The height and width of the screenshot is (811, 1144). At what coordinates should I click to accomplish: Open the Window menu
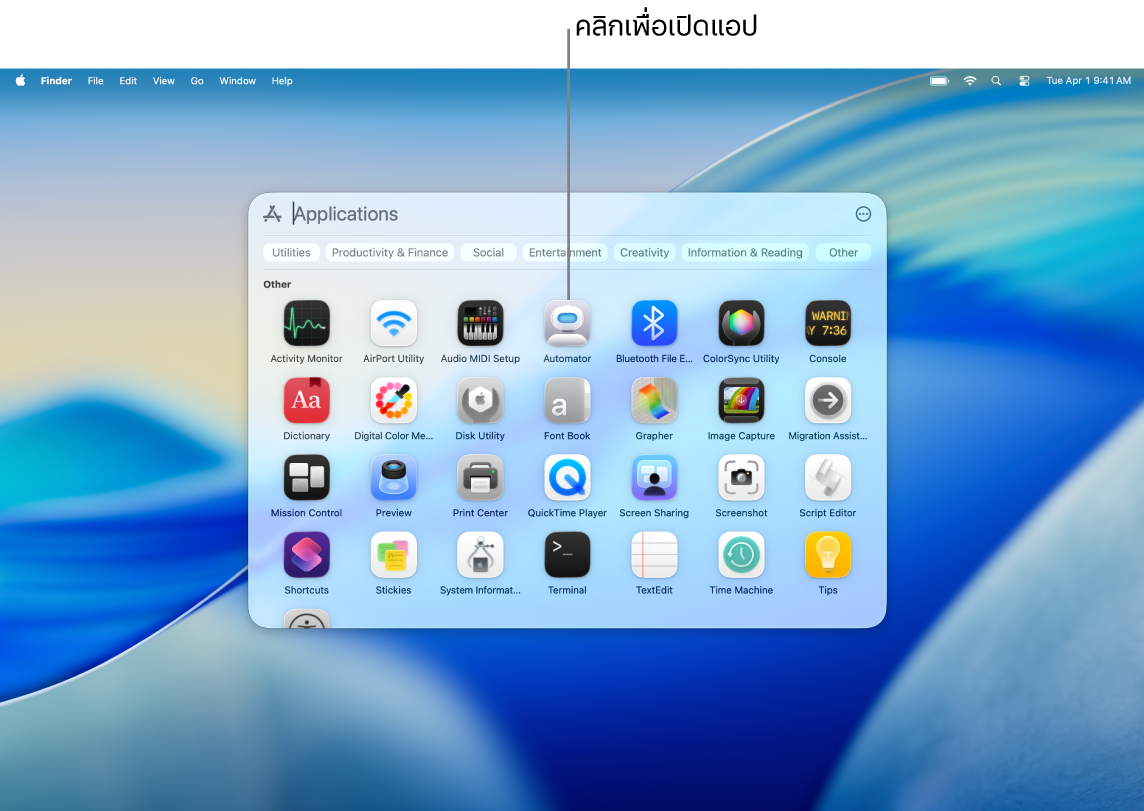click(x=238, y=81)
